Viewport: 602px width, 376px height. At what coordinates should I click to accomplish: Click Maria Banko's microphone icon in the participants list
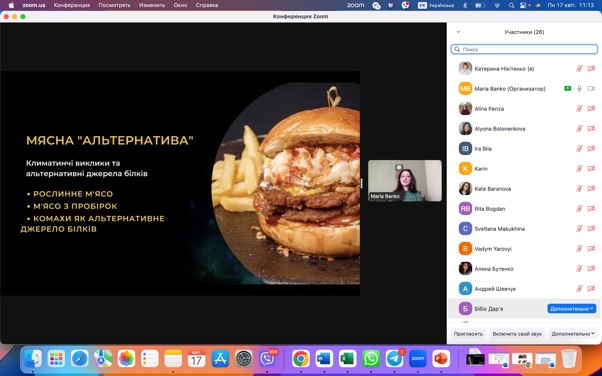(579, 89)
